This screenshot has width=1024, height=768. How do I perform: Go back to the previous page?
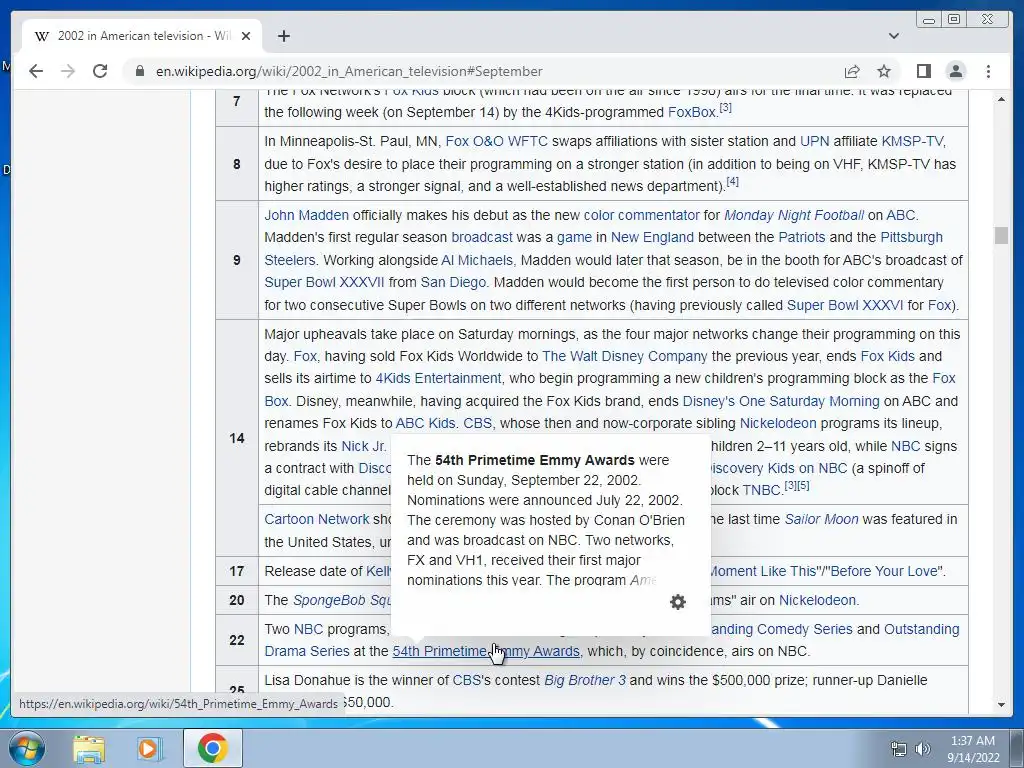tap(36, 71)
